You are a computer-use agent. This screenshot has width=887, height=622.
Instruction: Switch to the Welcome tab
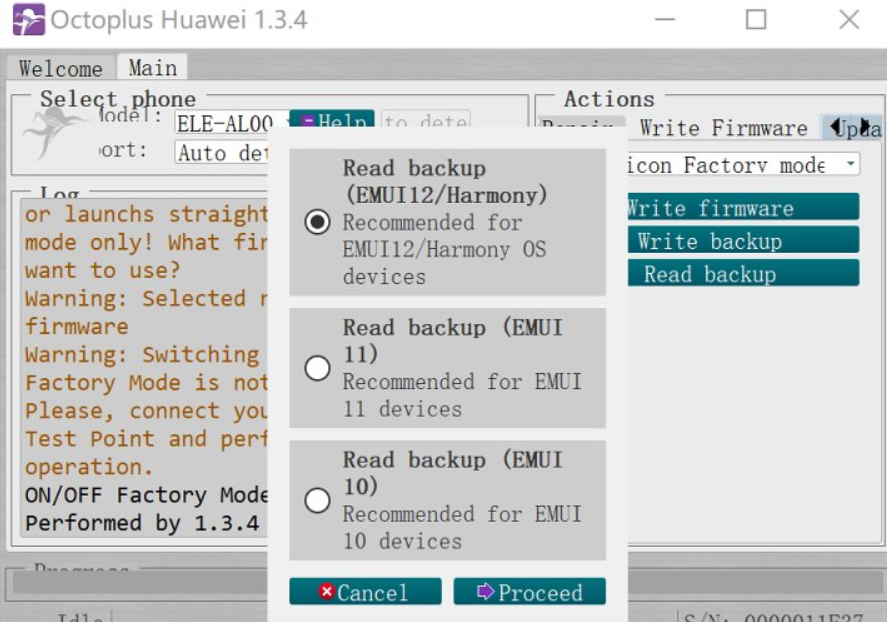tap(61, 68)
